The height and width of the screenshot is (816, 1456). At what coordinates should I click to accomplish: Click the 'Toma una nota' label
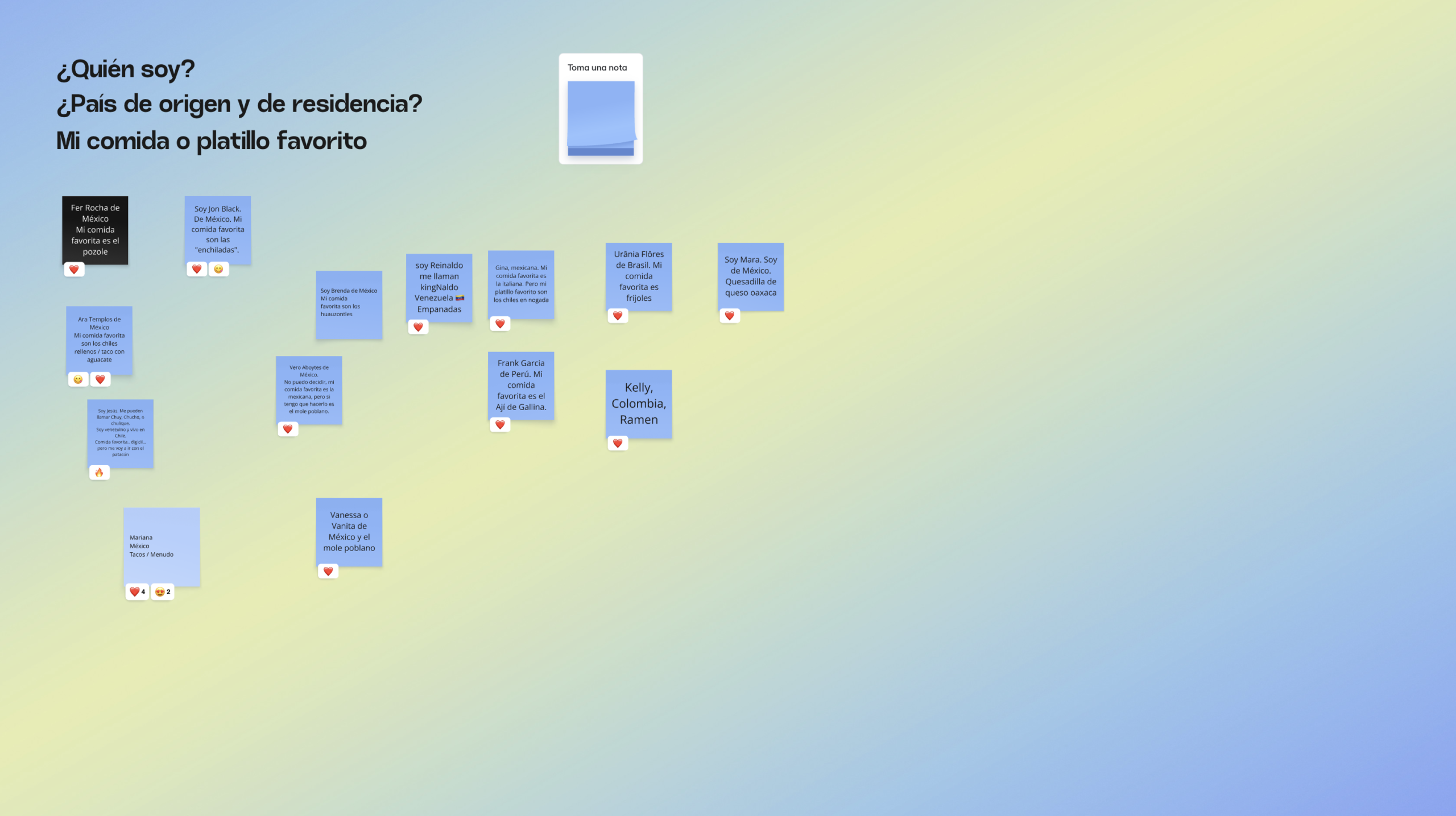[x=597, y=68]
